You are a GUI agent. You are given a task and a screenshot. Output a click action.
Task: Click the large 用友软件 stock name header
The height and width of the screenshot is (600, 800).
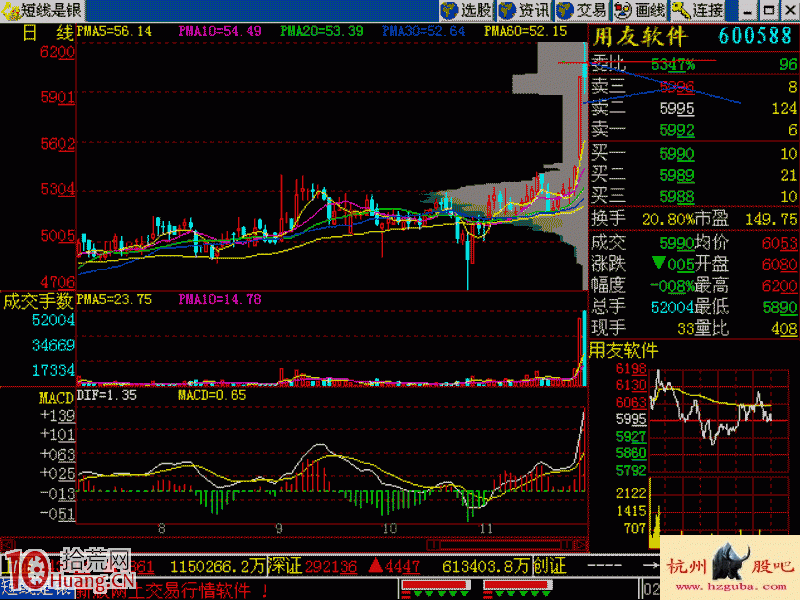(x=640, y=37)
